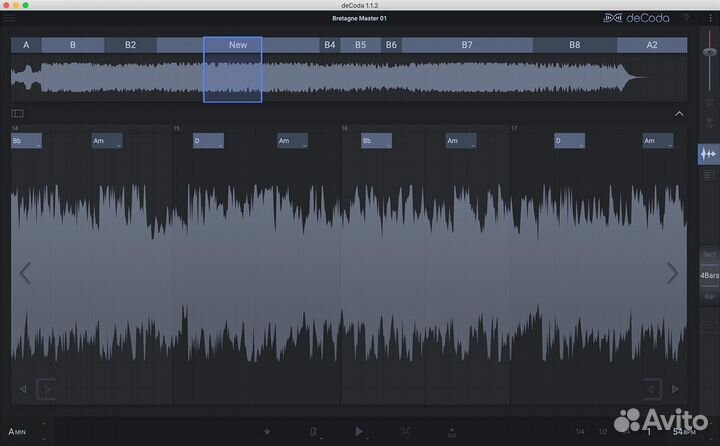Click the loop start marker icon at bottom left
720x446 pixels.
tap(46, 388)
